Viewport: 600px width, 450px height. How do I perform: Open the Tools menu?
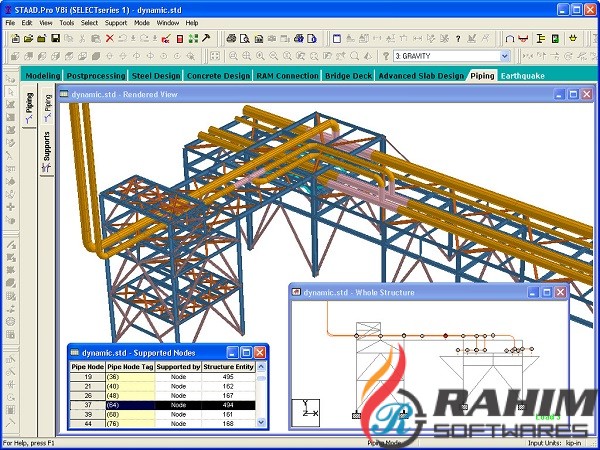click(66, 22)
